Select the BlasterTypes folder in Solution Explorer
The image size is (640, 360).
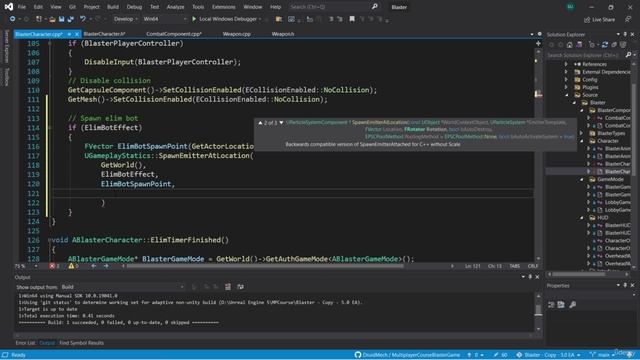click(611, 133)
